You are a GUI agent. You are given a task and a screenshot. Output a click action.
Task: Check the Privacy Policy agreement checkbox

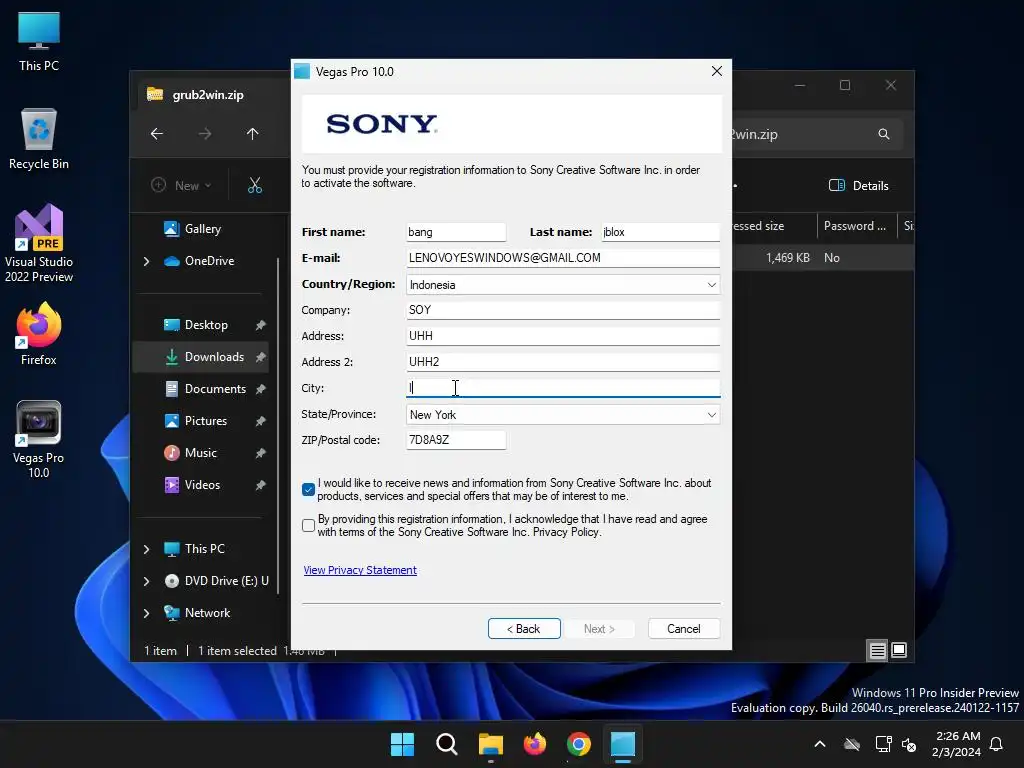[308, 525]
